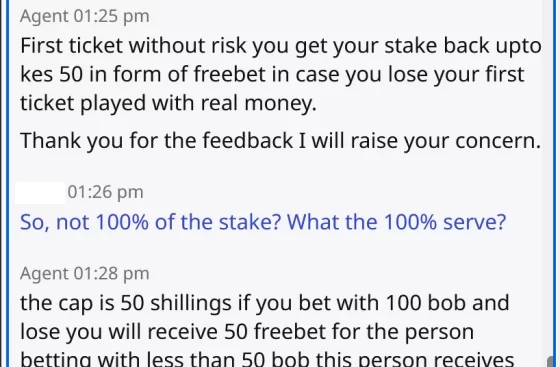Click the scrollbar thumb at bottom right
560x367 pixels.
point(550,361)
